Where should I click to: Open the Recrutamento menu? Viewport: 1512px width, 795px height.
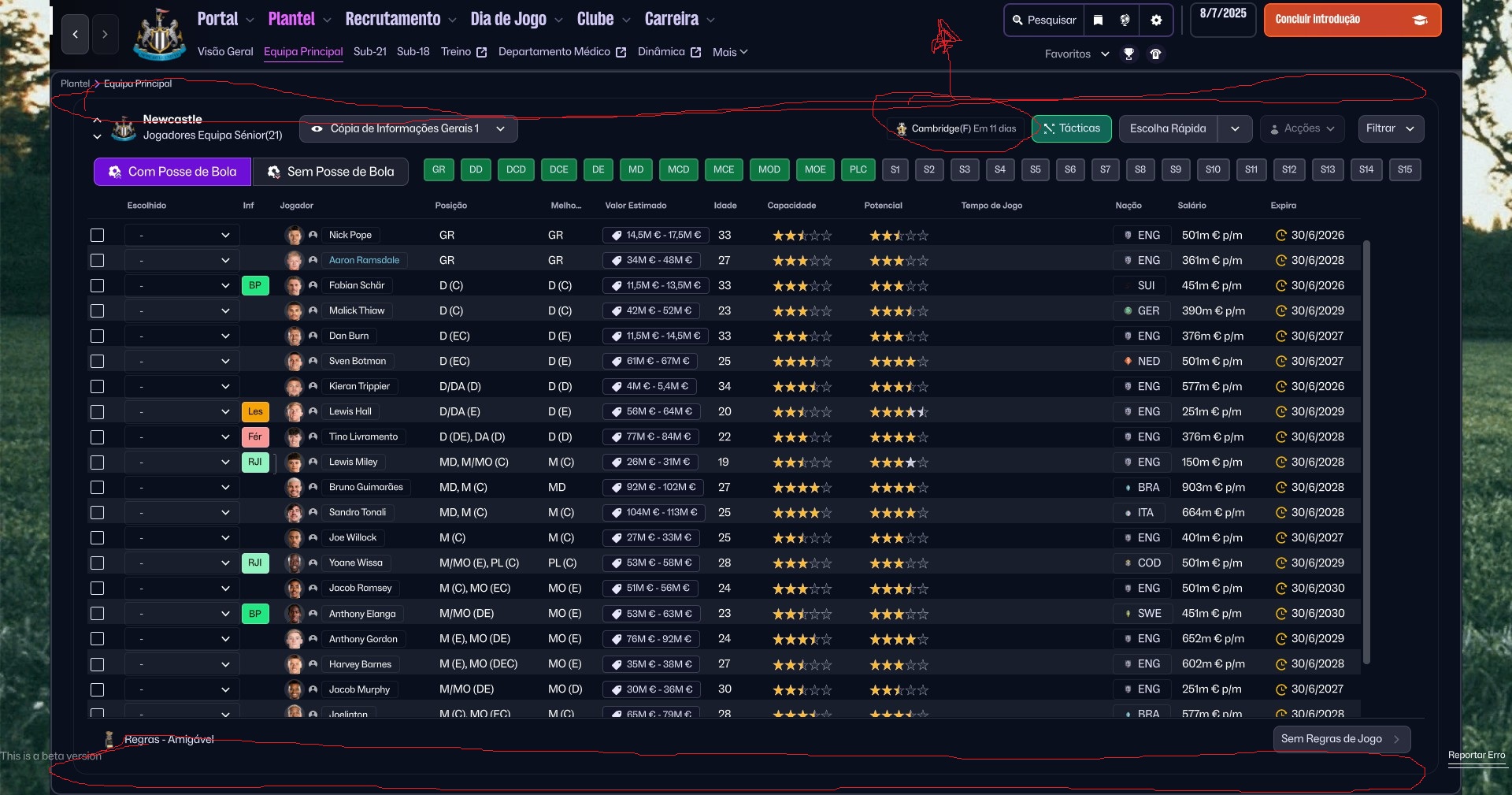click(x=400, y=19)
